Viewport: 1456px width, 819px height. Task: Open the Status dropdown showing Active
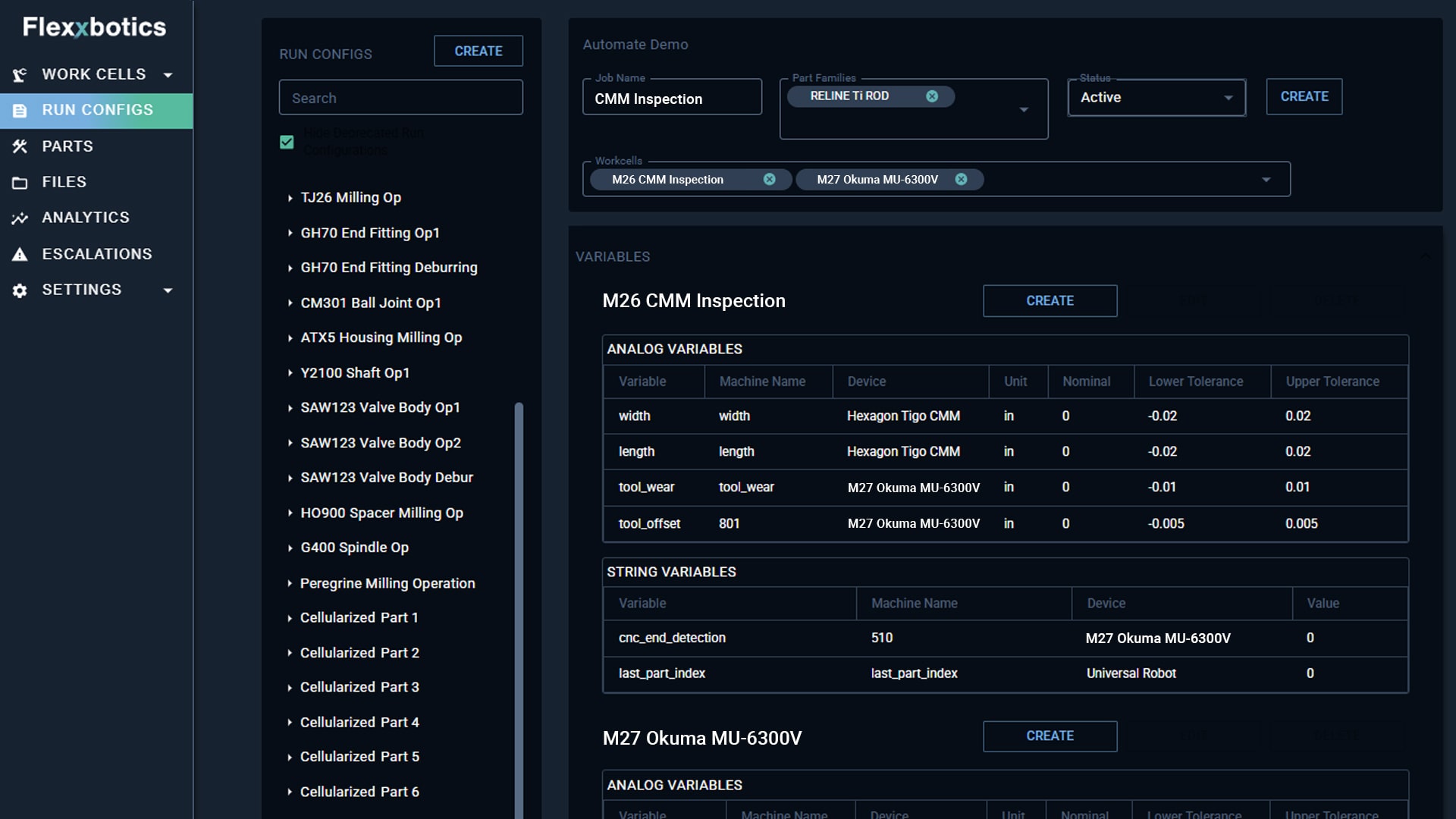1156,98
